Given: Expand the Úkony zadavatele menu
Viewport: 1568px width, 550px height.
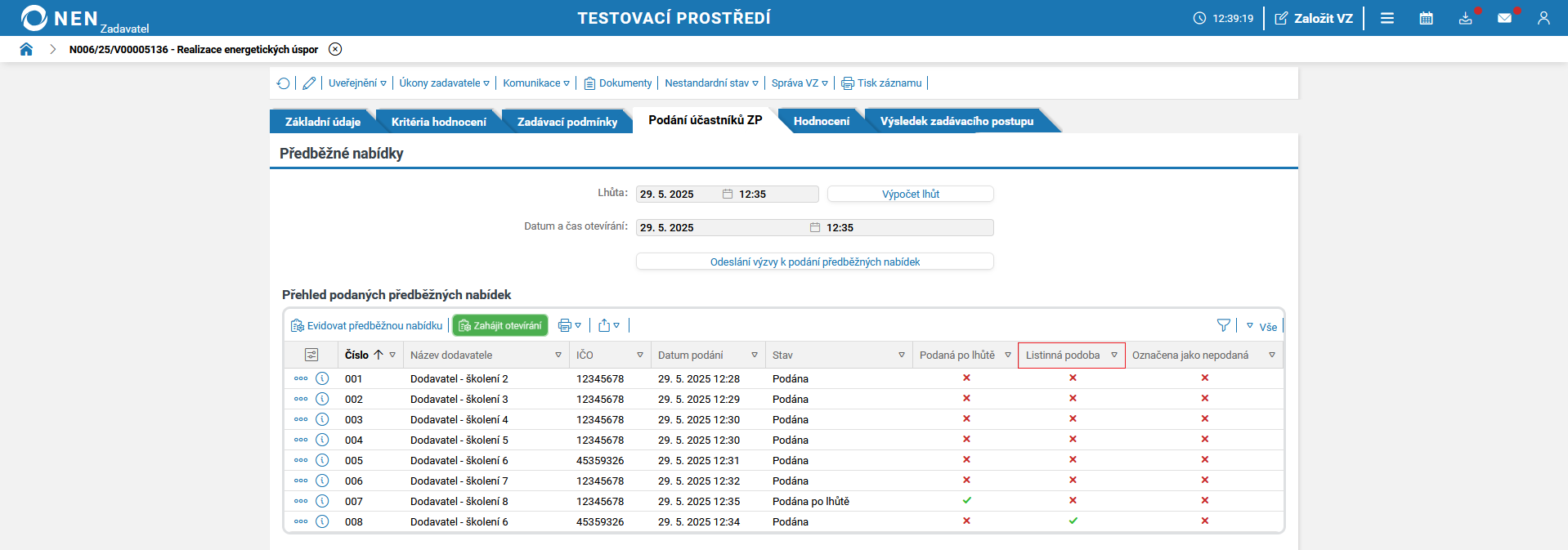Looking at the screenshot, I should point(444,83).
